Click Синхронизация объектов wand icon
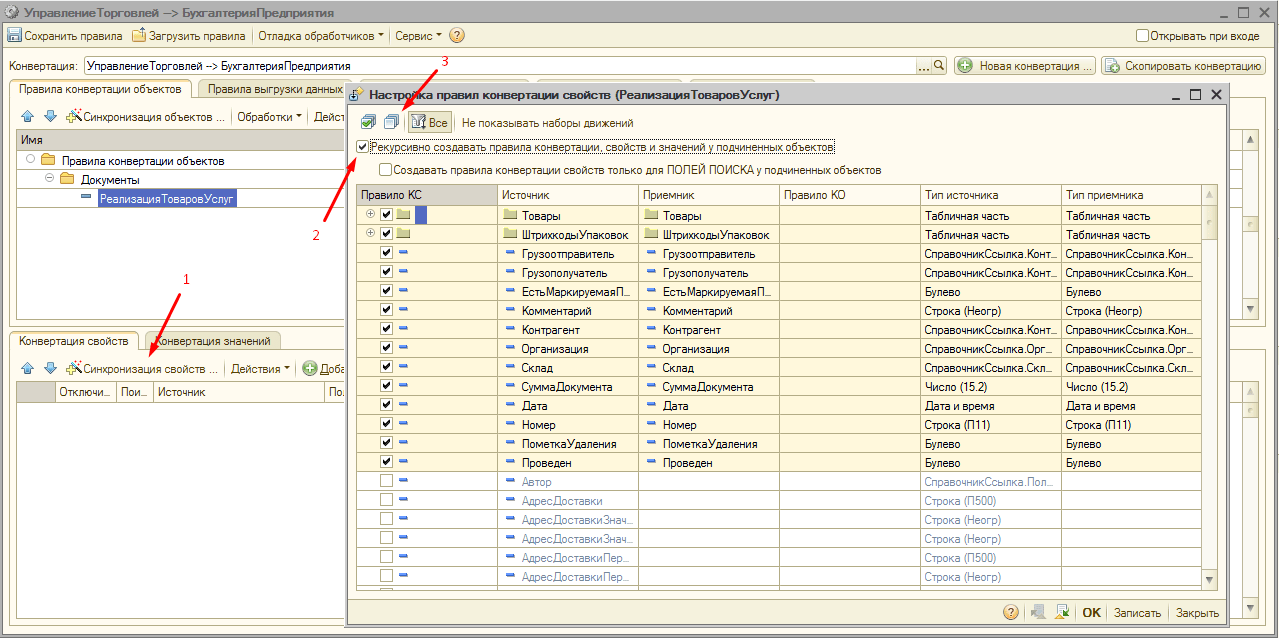Screen dimensions: 1279x638 coord(73,117)
